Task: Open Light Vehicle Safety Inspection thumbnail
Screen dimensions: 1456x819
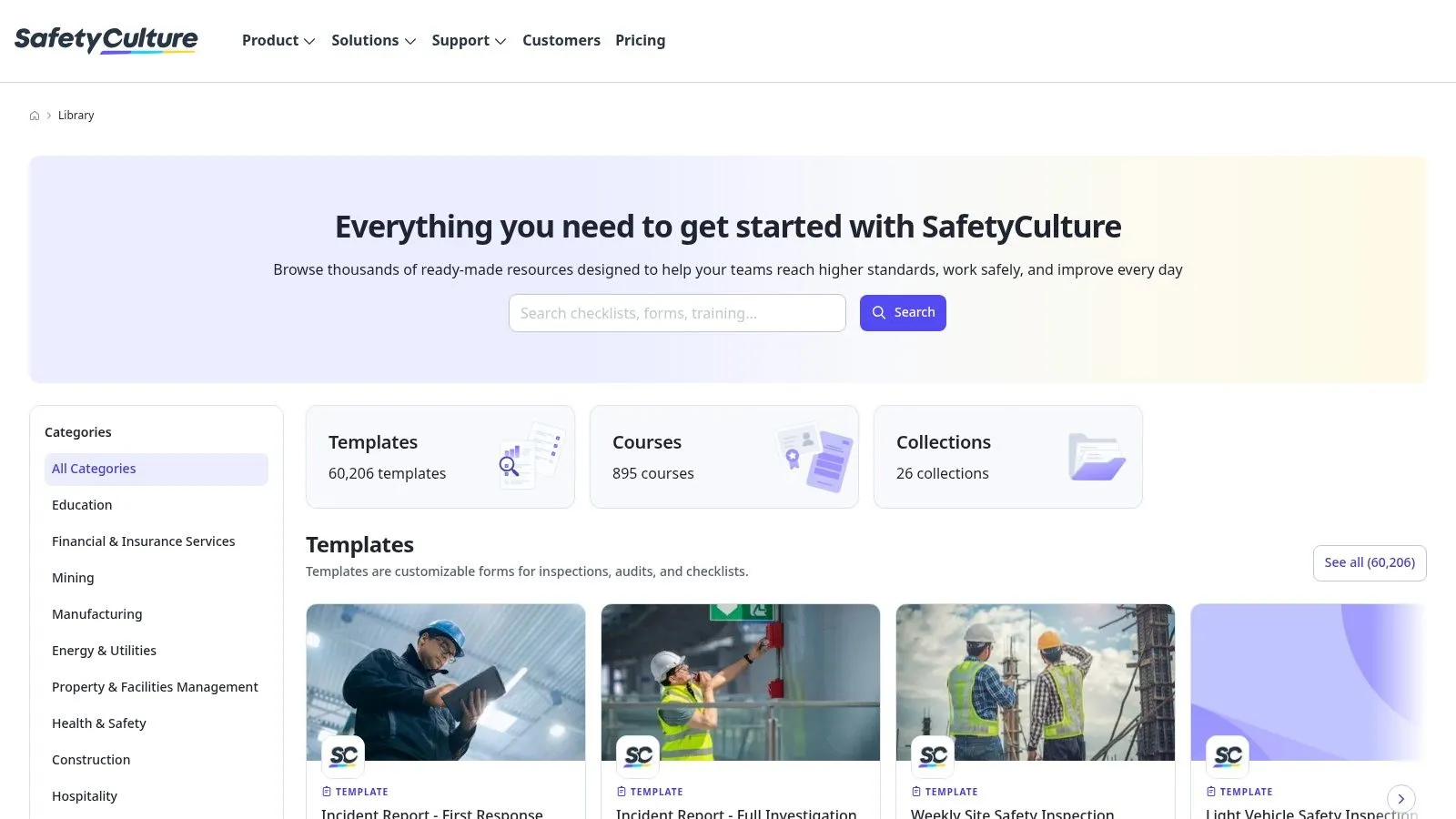Action: pyautogui.click(x=1309, y=682)
